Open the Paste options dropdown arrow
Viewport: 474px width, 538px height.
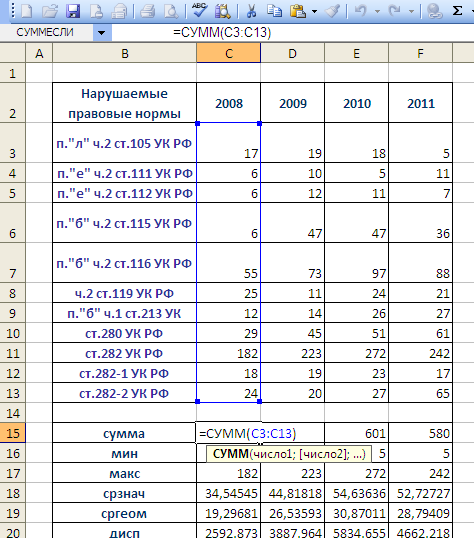point(314,12)
